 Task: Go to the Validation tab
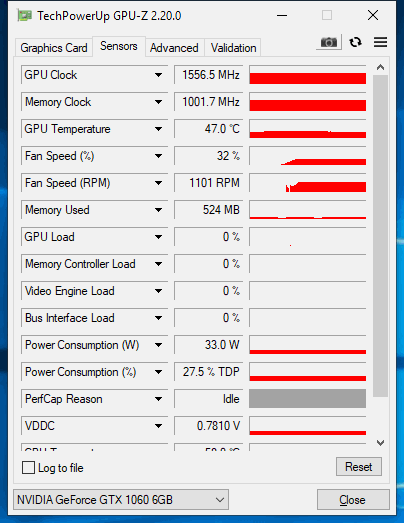click(x=234, y=48)
